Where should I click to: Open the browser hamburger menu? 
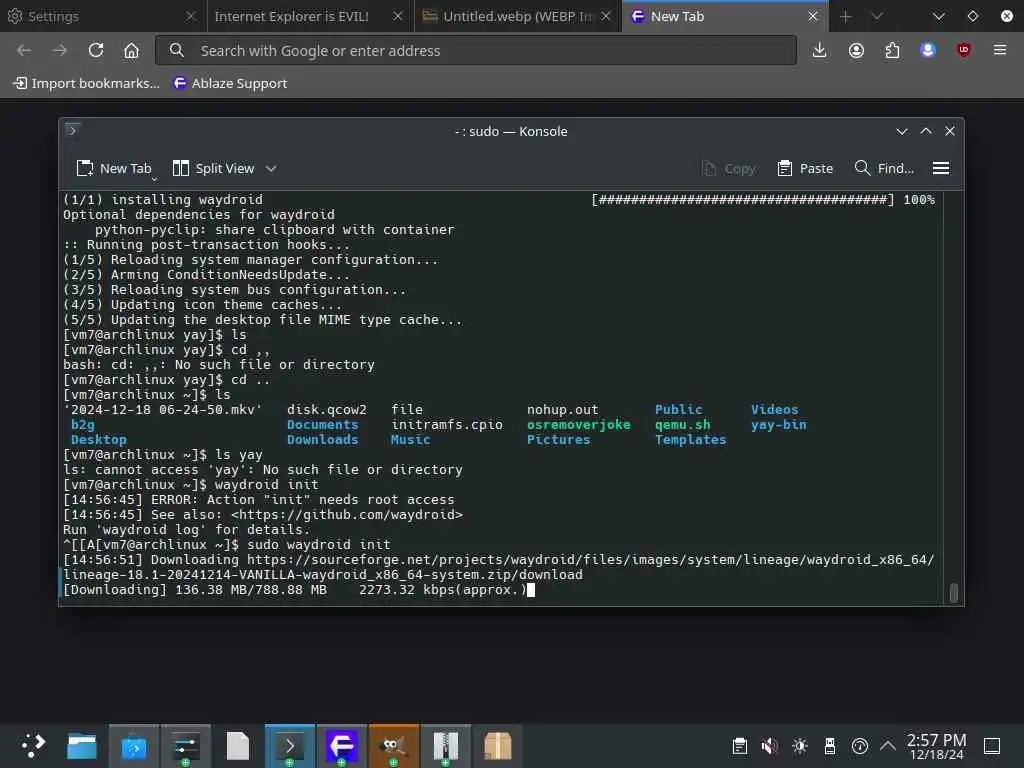(x=1000, y=50)
